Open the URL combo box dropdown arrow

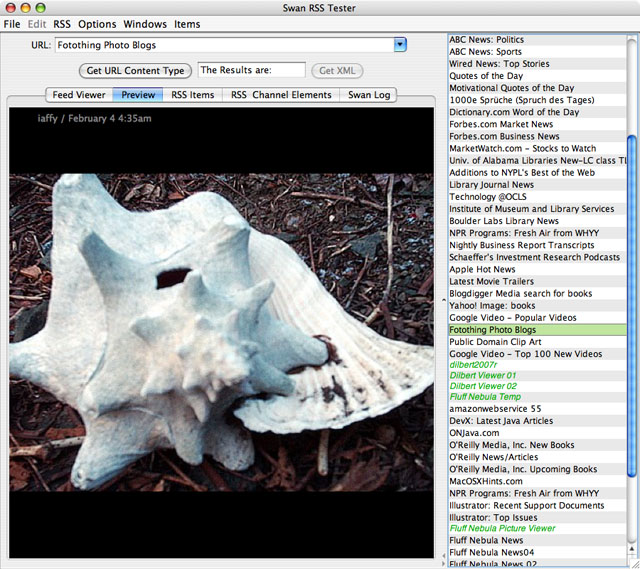click(400, 45)
